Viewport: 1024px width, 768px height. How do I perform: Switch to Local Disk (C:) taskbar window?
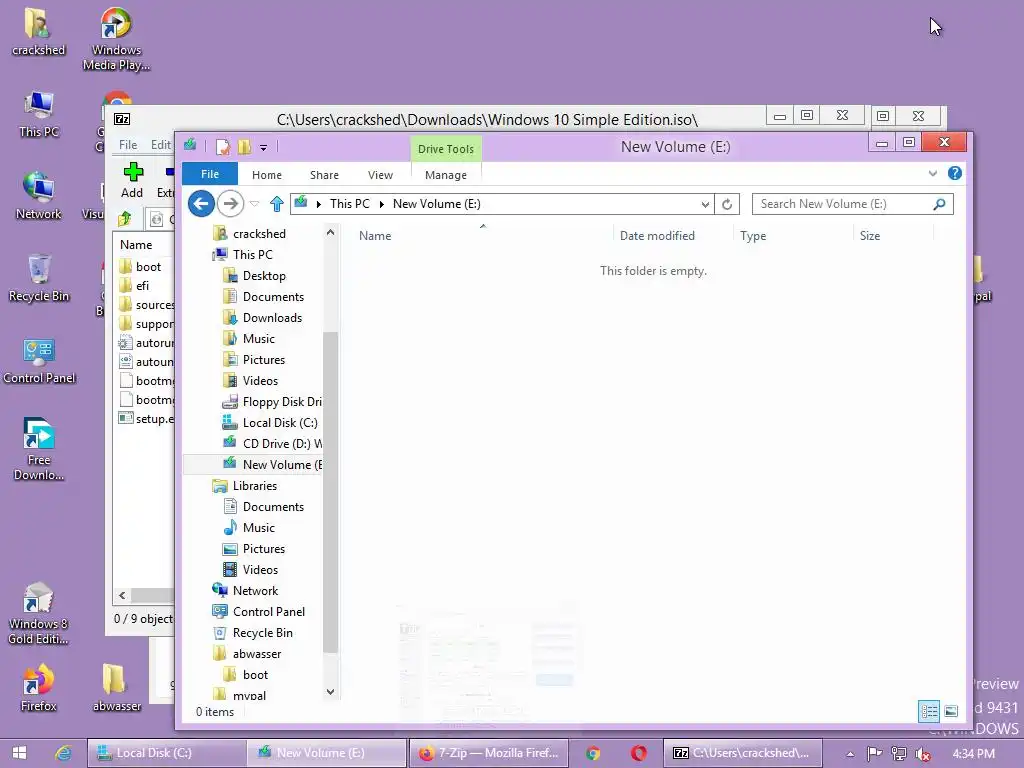[x=167, y=753]
